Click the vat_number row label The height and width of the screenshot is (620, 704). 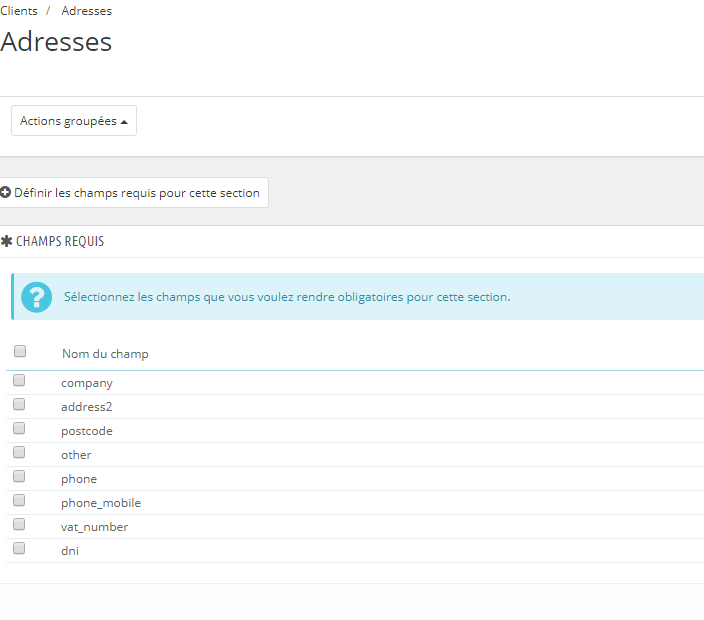(x=94, y=527)
